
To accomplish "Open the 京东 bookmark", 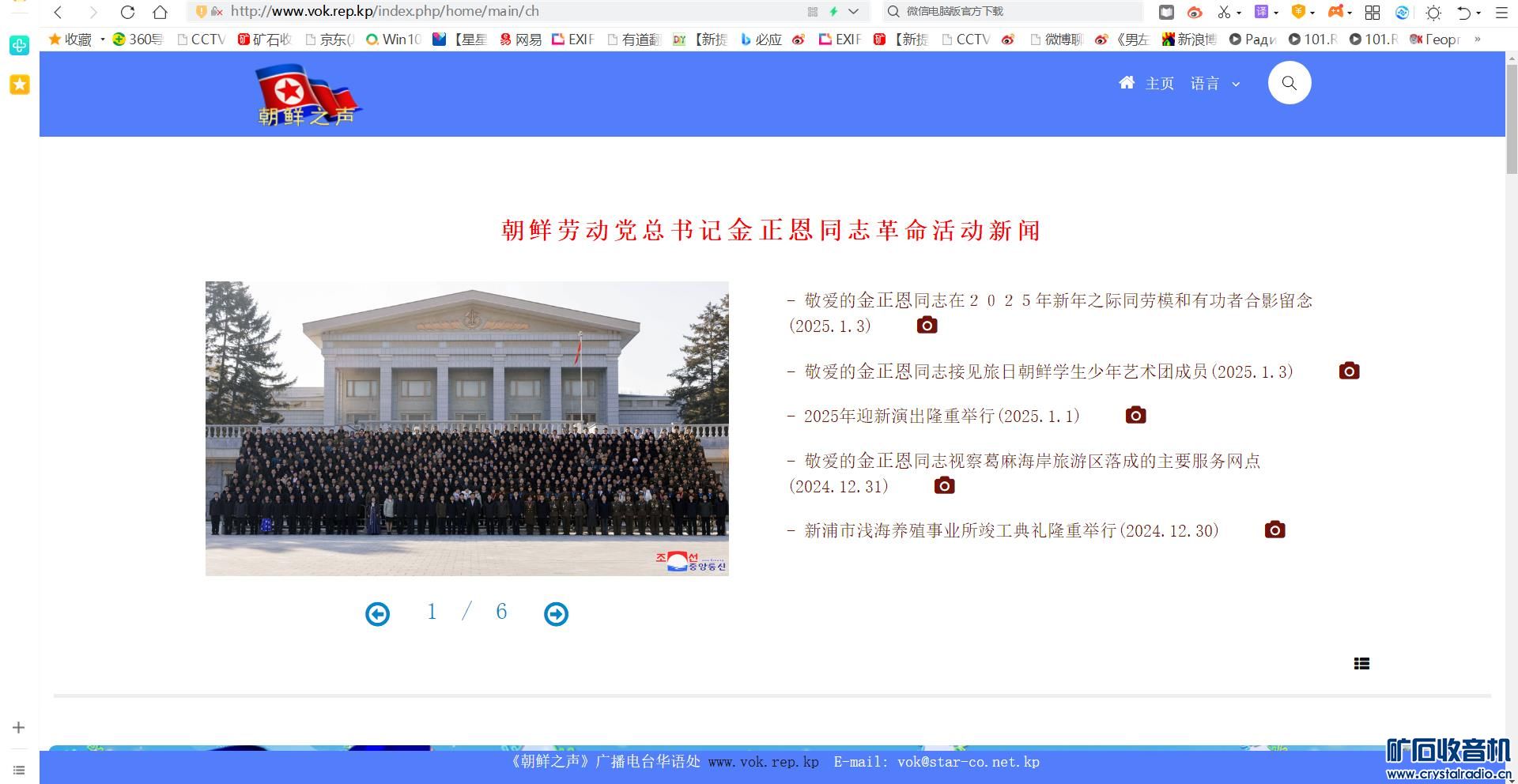I will click(330, 40).
